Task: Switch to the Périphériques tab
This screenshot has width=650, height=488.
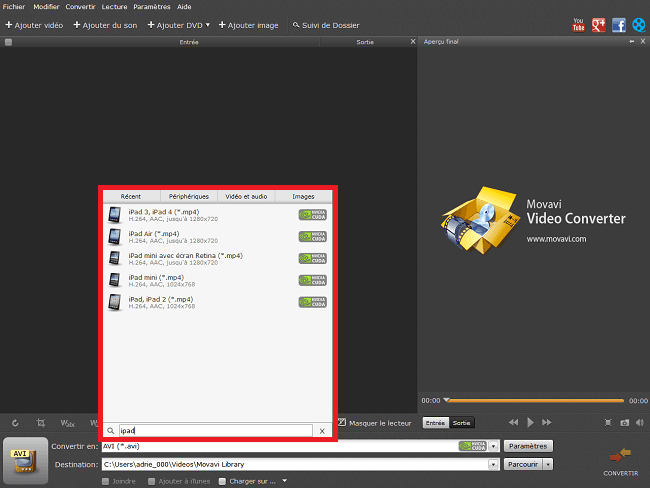Action: pyautogui.click(x=189, y=197)
